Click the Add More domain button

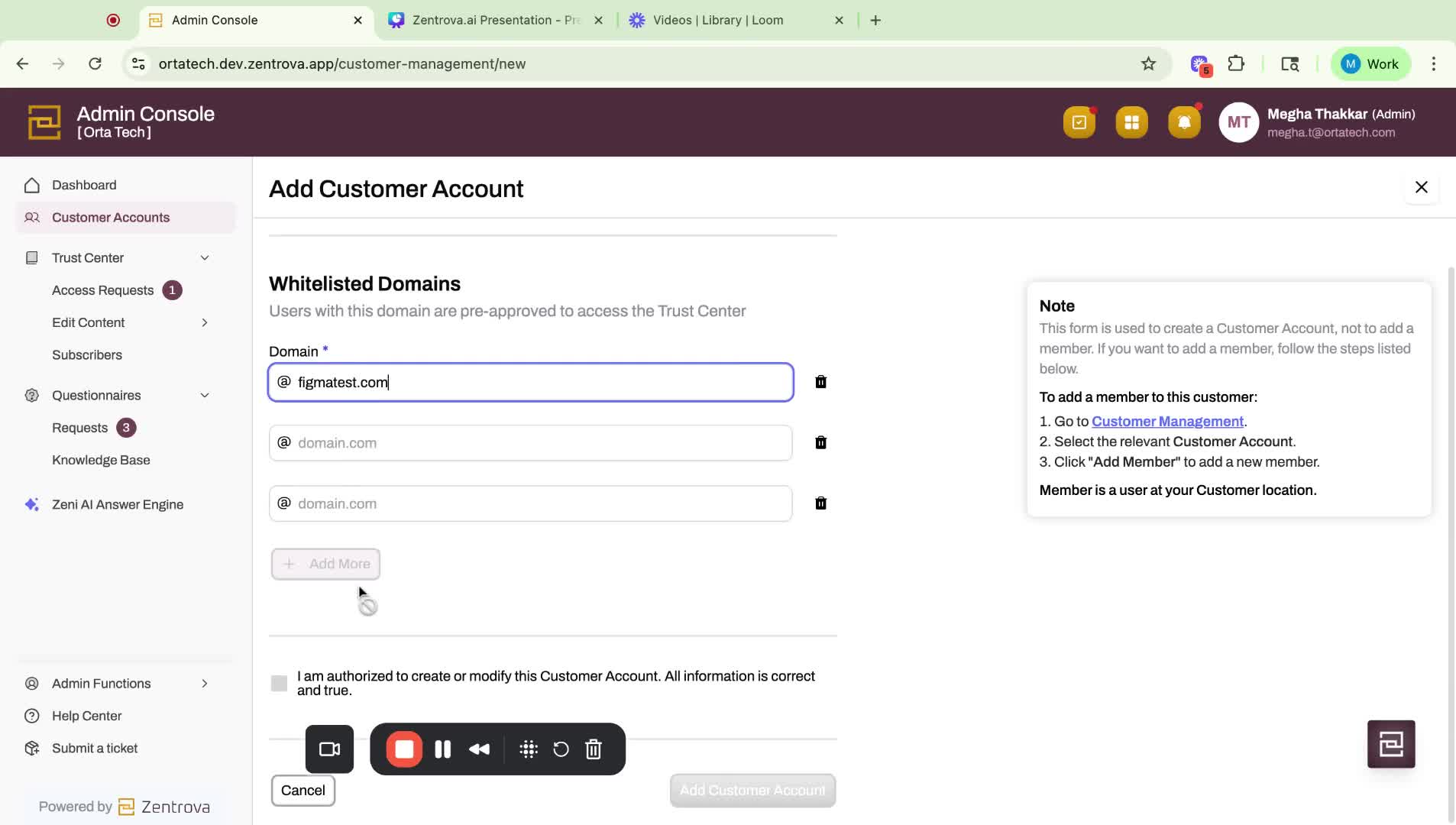[325, 565]
